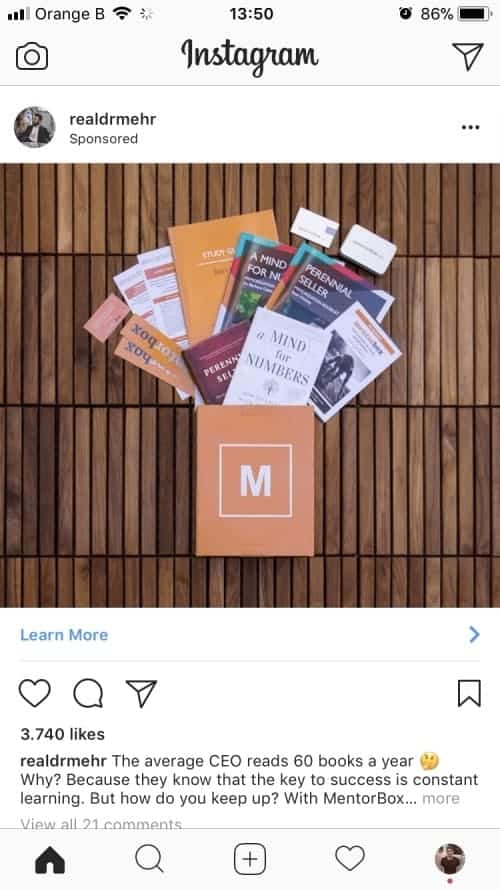Tap the Learn More link
The height and width of the screenshot is (889, 500).
click(x=64, y=634)
